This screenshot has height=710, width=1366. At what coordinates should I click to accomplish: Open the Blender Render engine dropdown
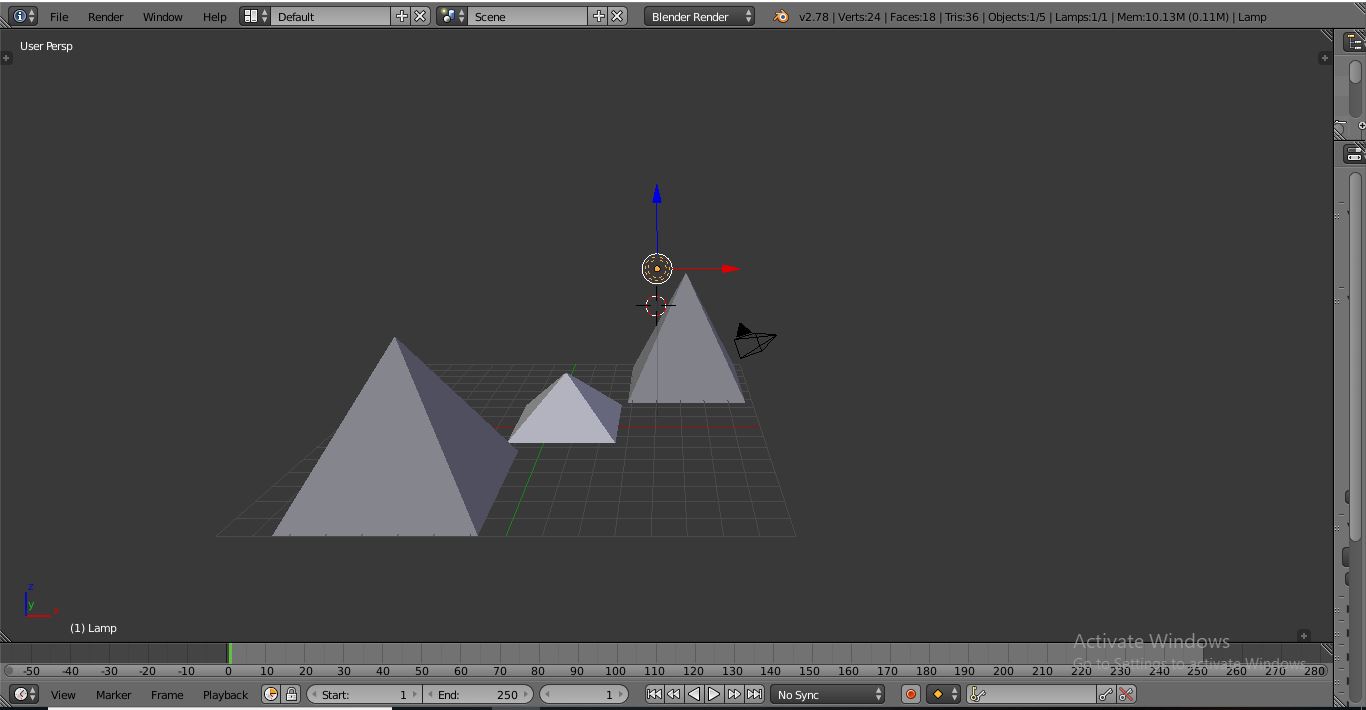[699, 16]
